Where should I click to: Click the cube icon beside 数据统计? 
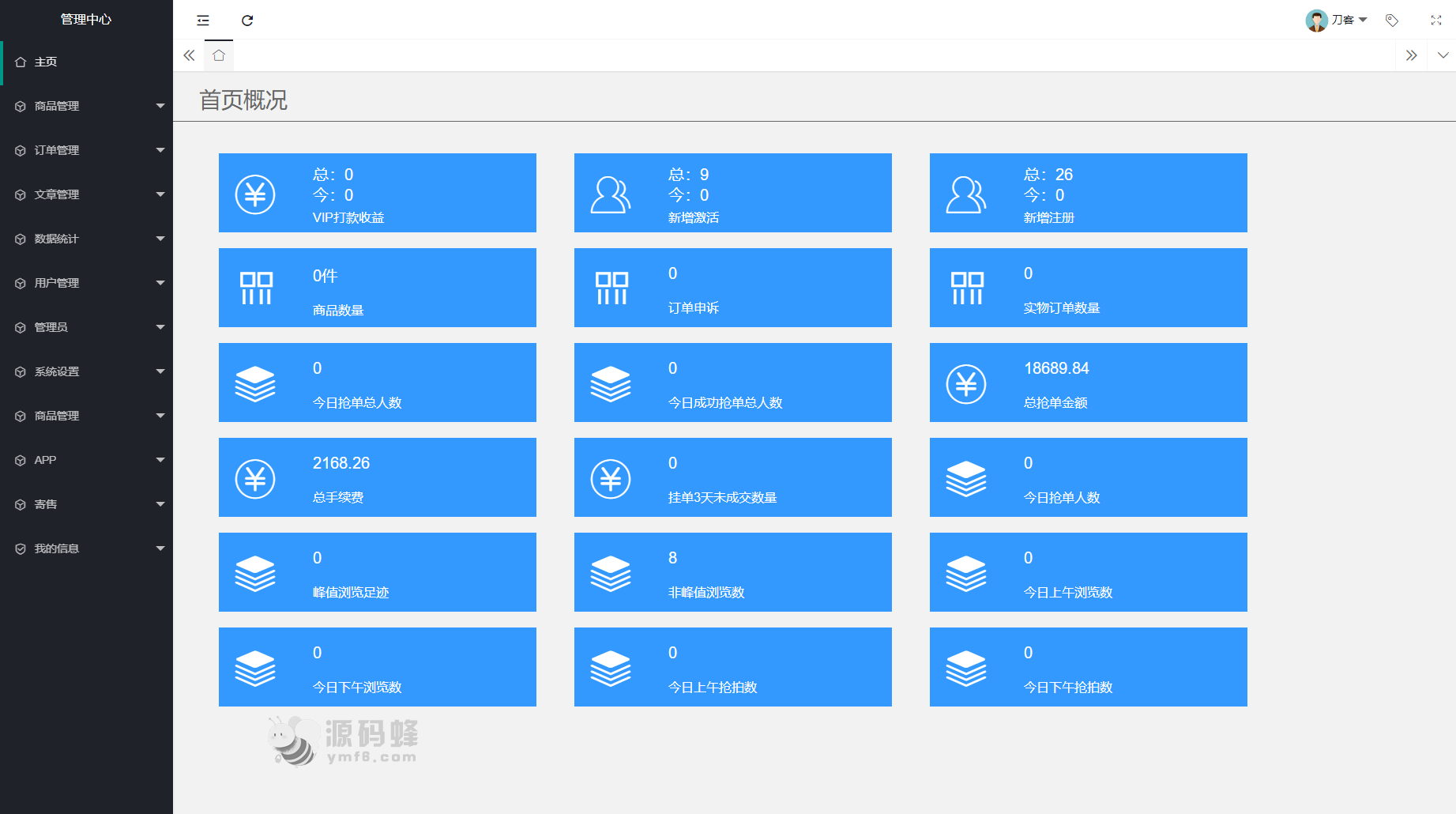coord(21,239)
